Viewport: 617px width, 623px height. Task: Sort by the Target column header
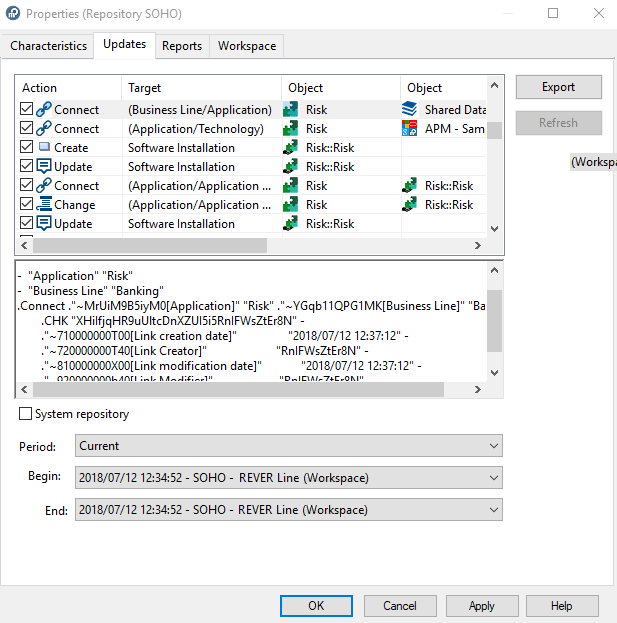[200, 88]
